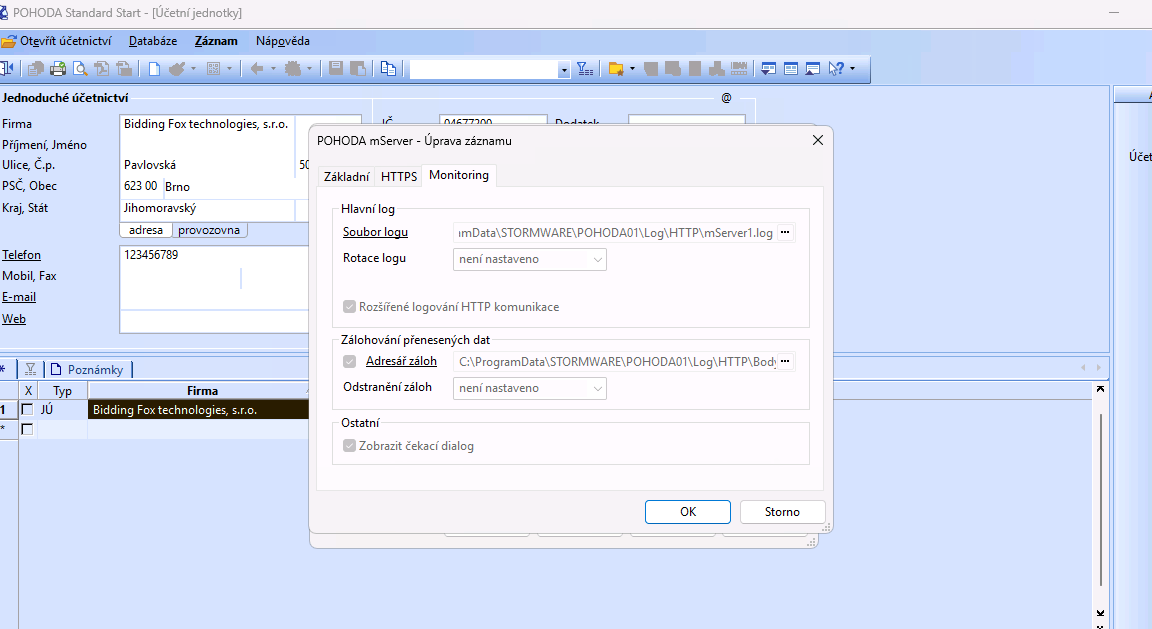Click the copy record toolbar icon
The image size is (1152, 629).
(x=388, y=69)
